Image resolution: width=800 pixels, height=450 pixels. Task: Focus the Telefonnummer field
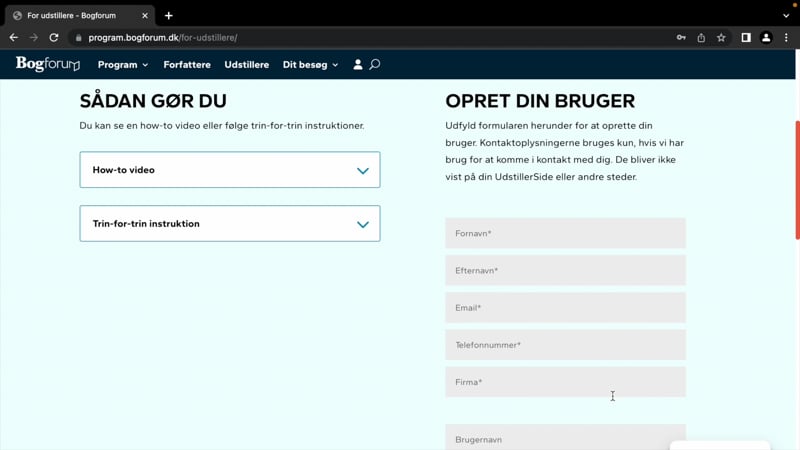click(x=565, y=345)
